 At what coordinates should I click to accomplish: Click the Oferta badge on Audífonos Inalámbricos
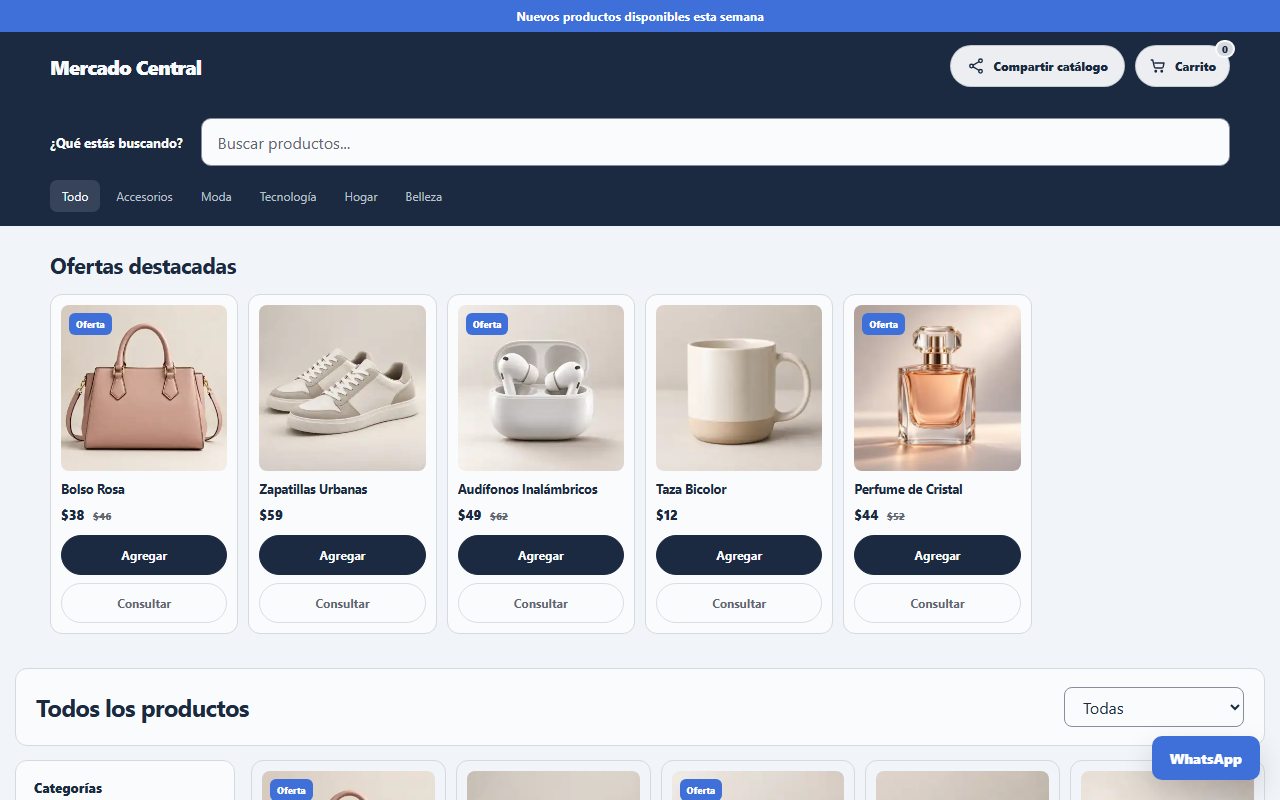pos(487,324)
